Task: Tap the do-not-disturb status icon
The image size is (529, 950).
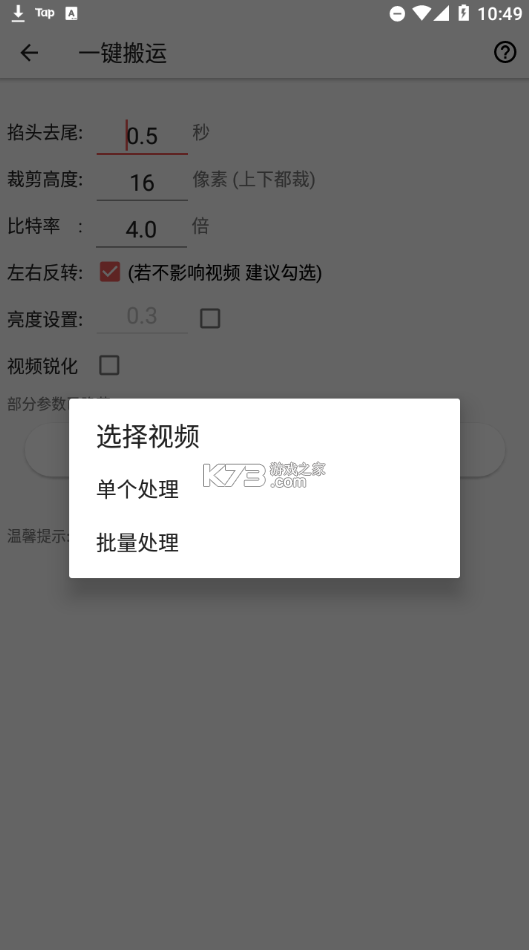Action: point(397,13)
